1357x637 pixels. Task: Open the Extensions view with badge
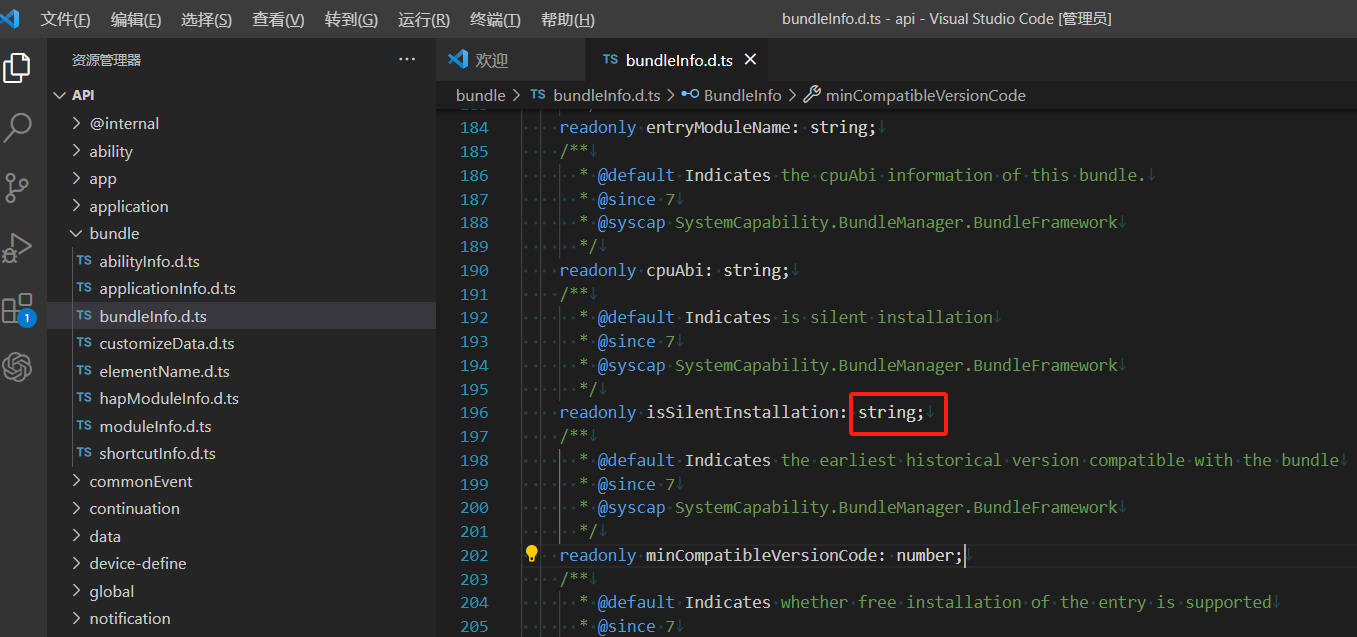(x=17, y=308)
